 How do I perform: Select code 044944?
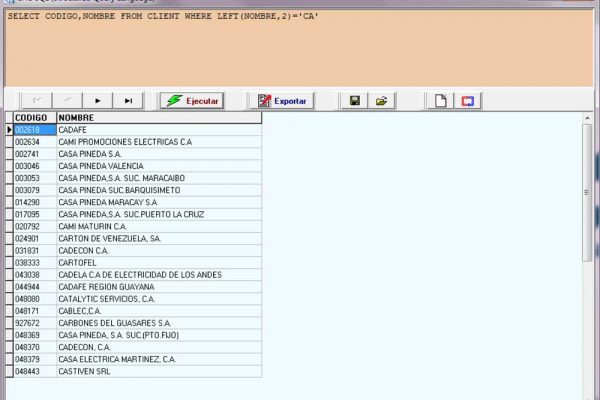pos(35,287)
